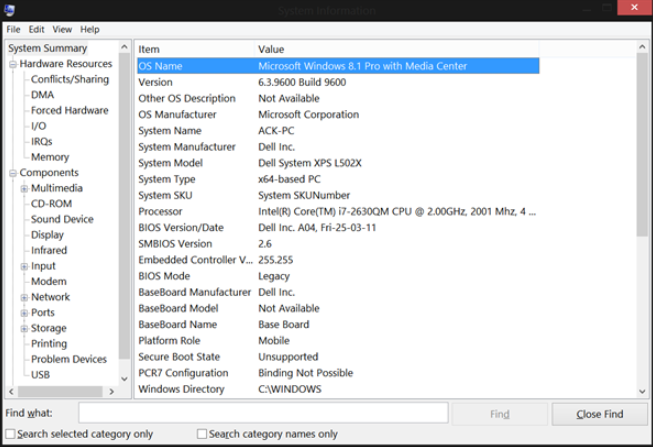
Task: Select System Summary in the tree
Action: tap(47, 48)
